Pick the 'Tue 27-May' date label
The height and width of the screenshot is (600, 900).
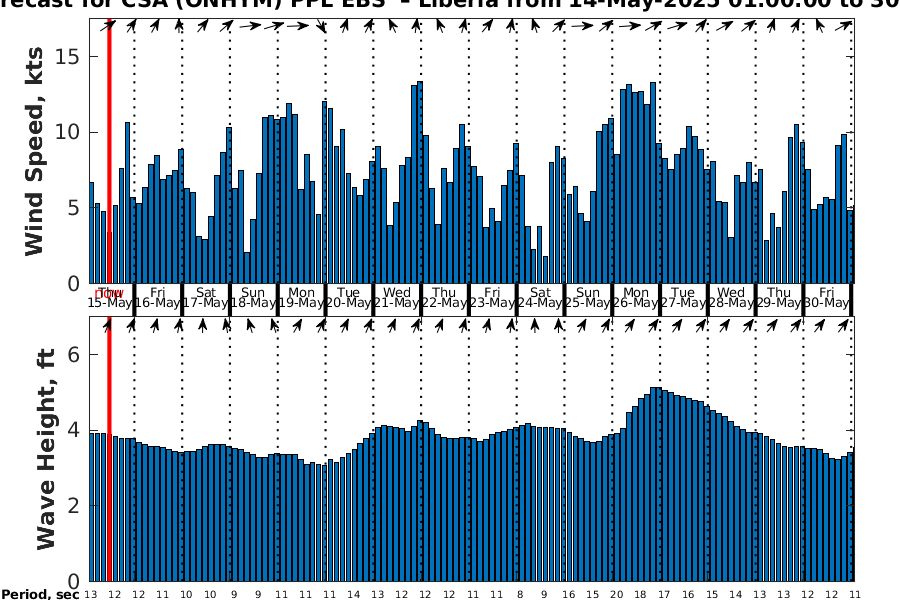683,297
